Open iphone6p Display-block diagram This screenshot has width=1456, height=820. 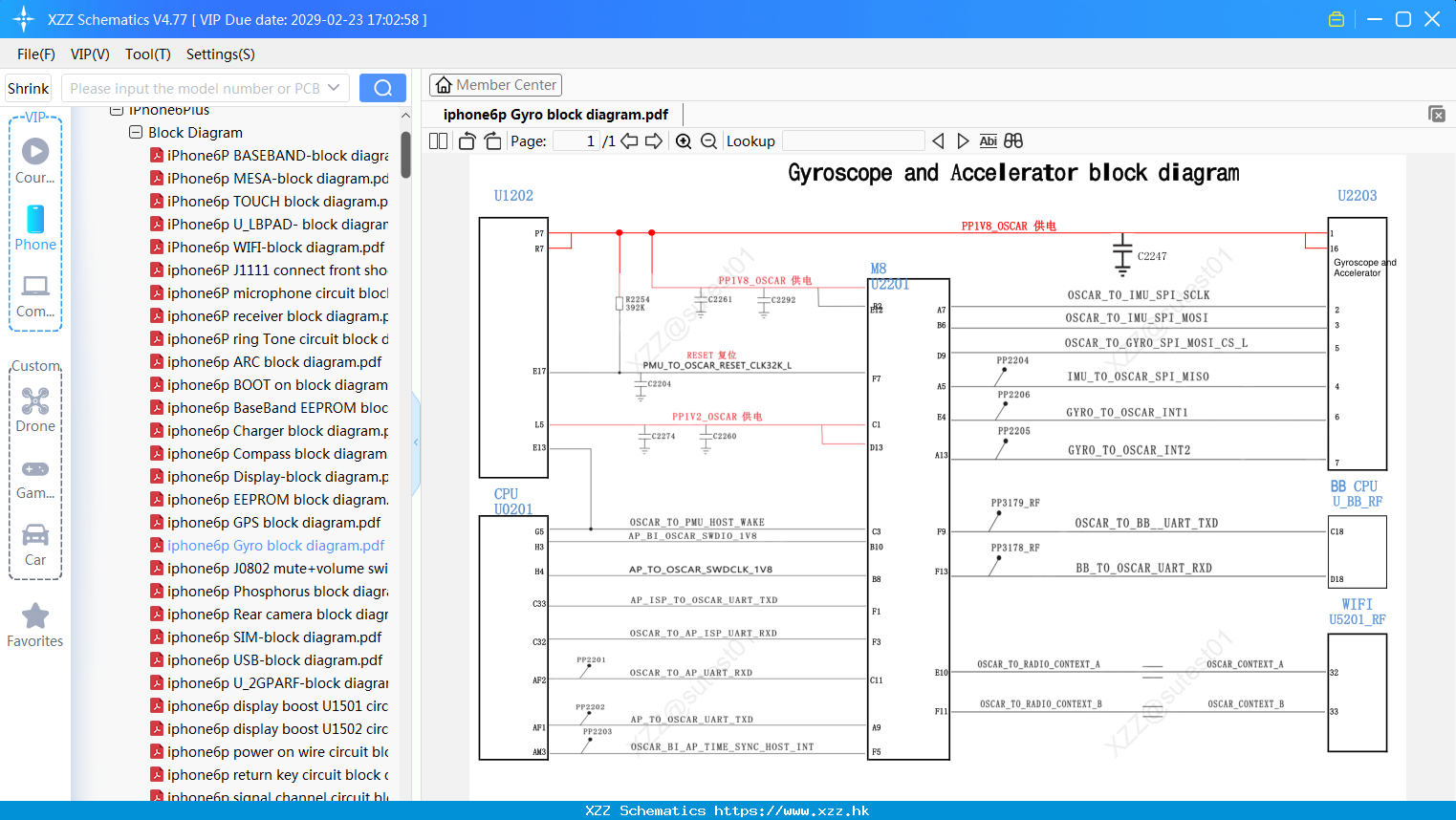pyautogui.click(x=270, y=477)
